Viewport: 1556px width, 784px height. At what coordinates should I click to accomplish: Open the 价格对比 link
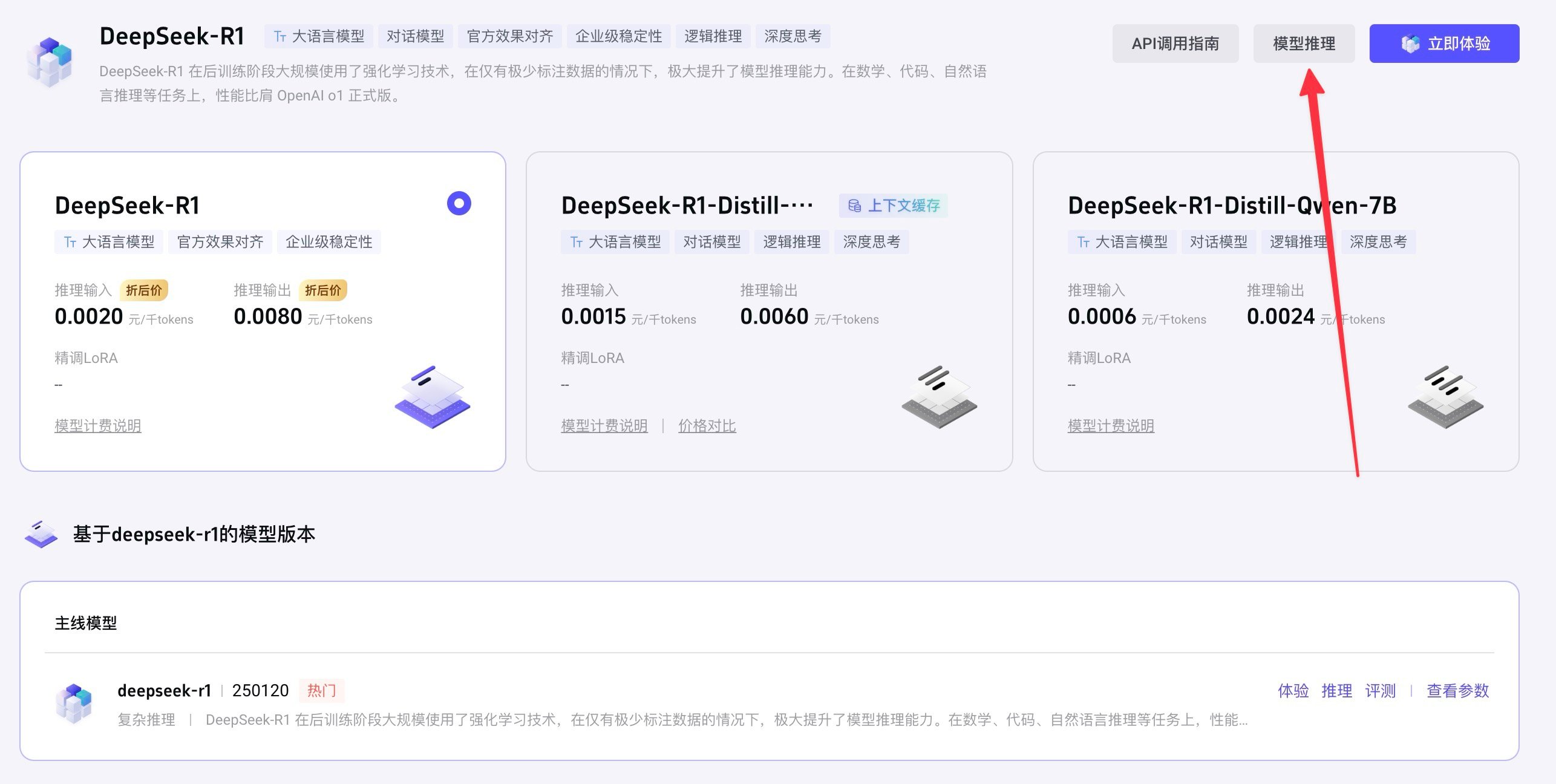point(707,426)
